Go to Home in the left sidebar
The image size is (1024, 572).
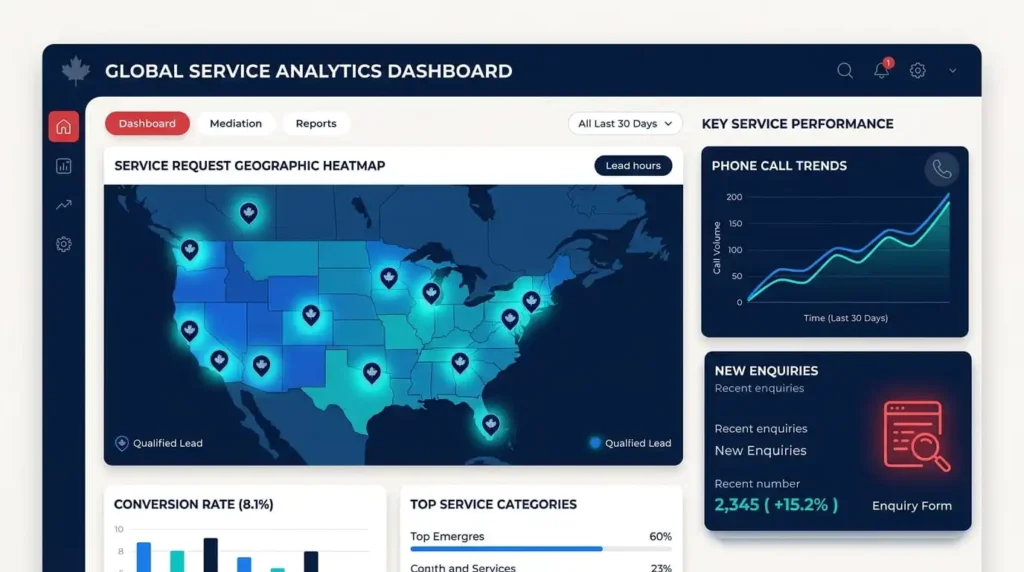(x=63, y=127)
